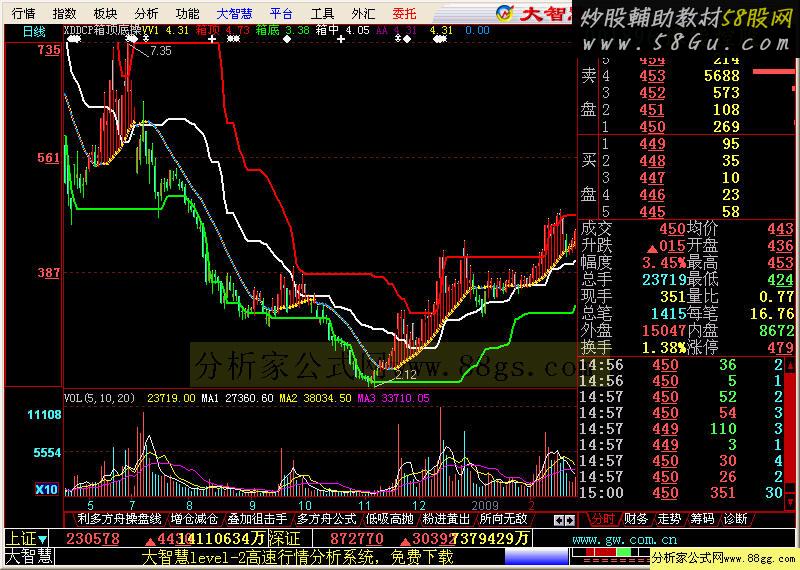Image resolution: width=800 pixels, height=570 pixels.
Task: Open the 工具 menu
Action: pos(322,13)
